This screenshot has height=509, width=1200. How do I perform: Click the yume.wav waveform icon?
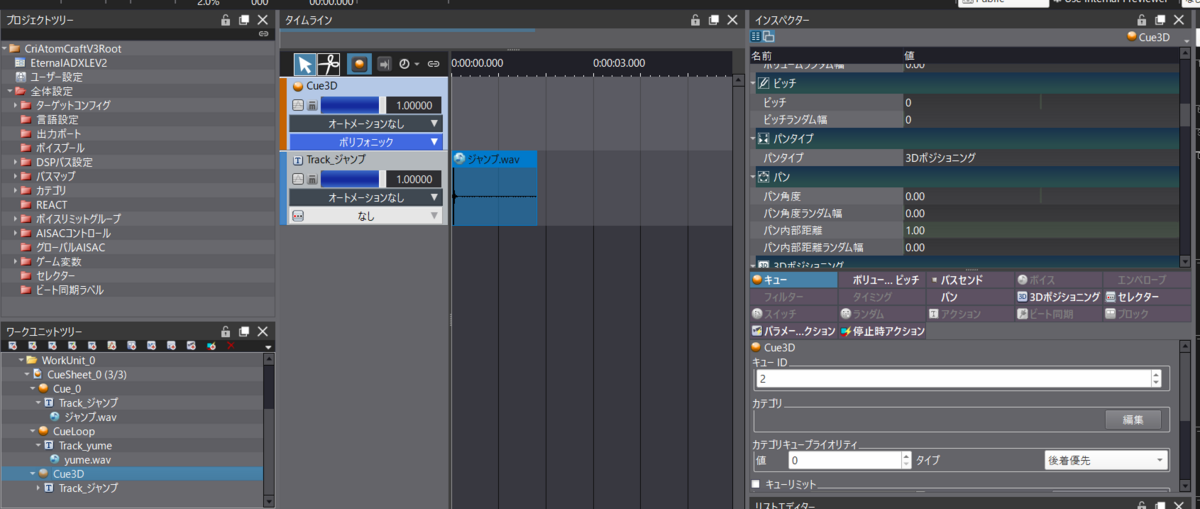(56, 459)
